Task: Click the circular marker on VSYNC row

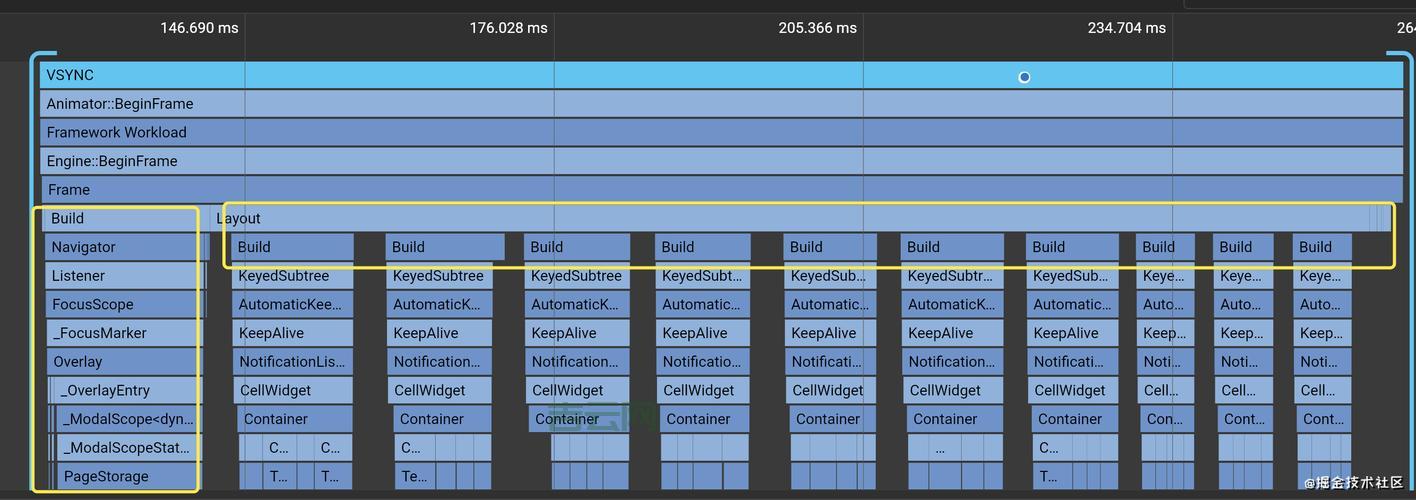Action: pyautogui.click(x=1024, y=77)
